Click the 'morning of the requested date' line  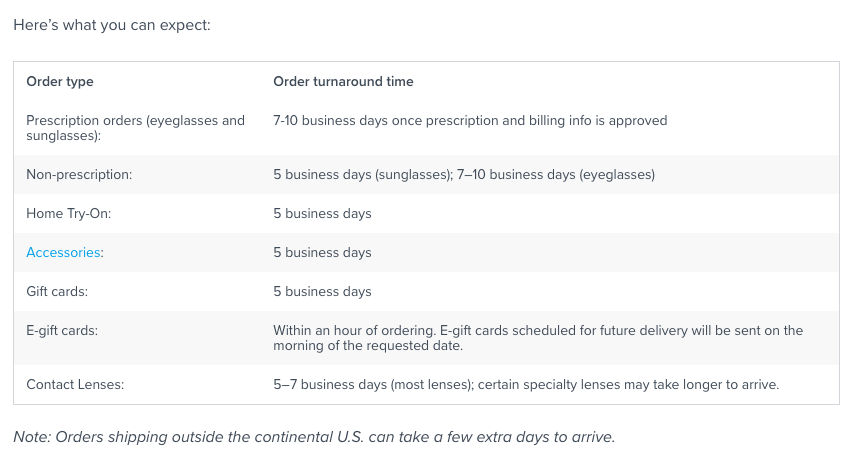368,346
